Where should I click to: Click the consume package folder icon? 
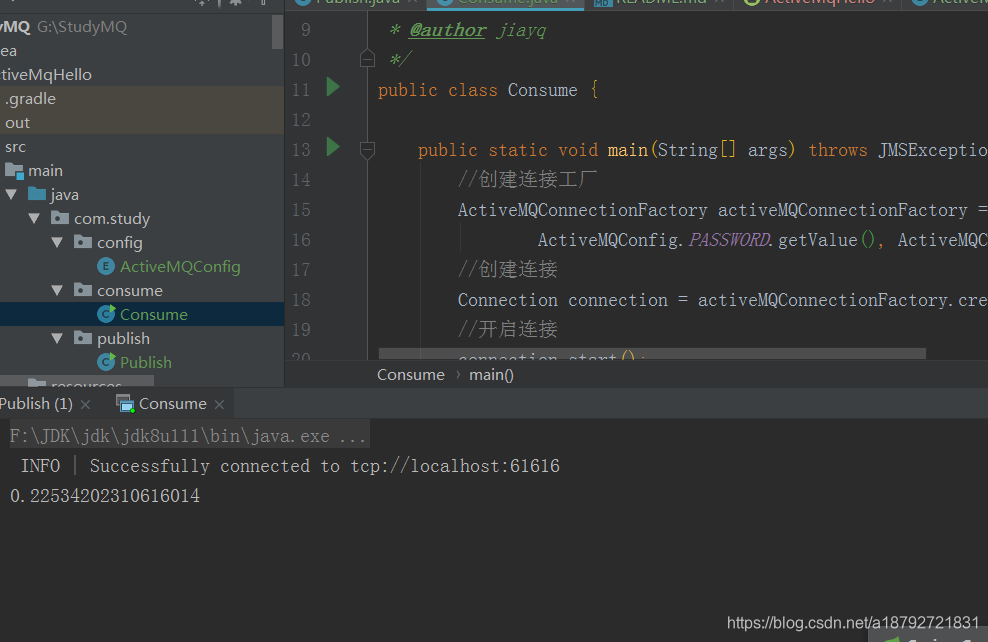pos(83,290)
